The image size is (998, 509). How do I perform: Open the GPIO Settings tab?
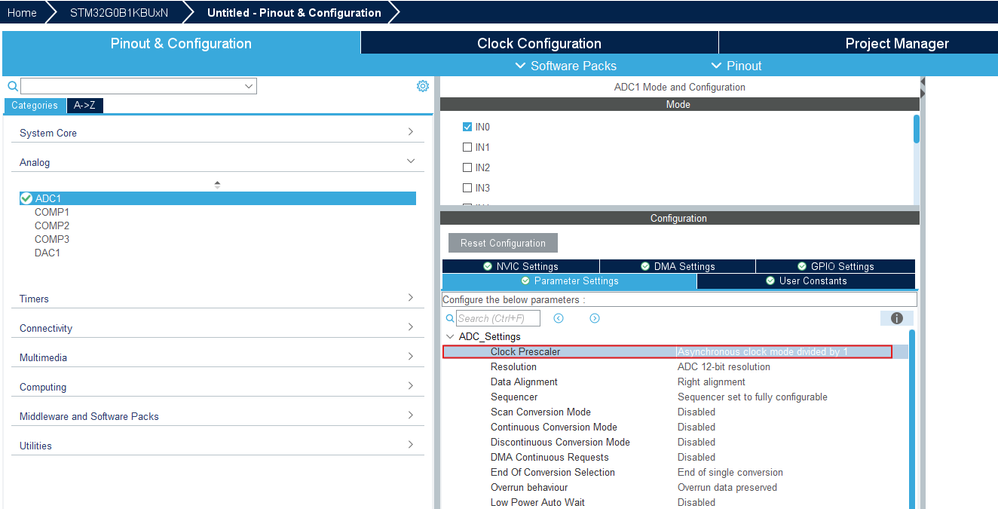(835, 267)
